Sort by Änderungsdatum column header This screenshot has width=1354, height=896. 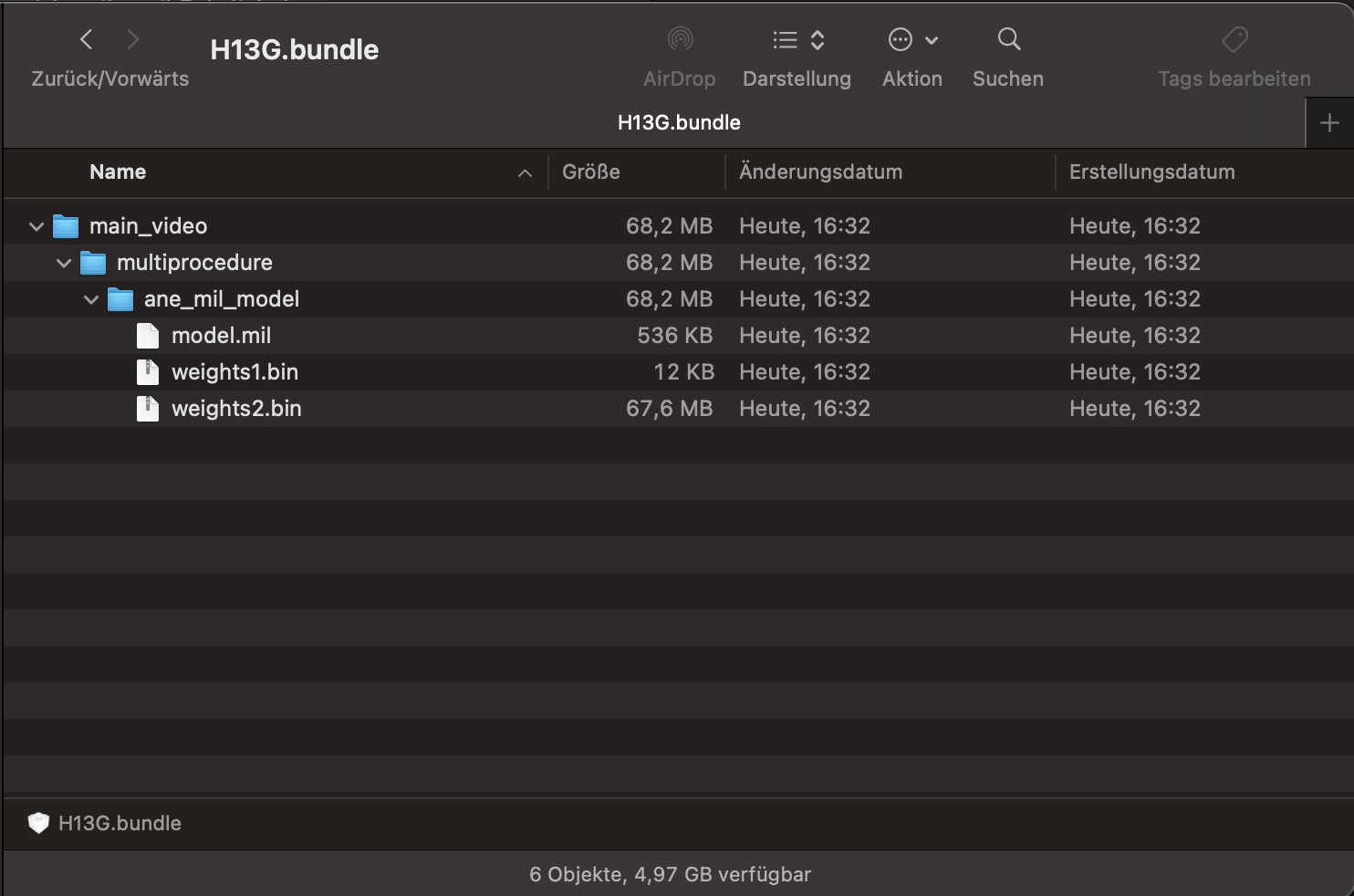coord(820,172)
